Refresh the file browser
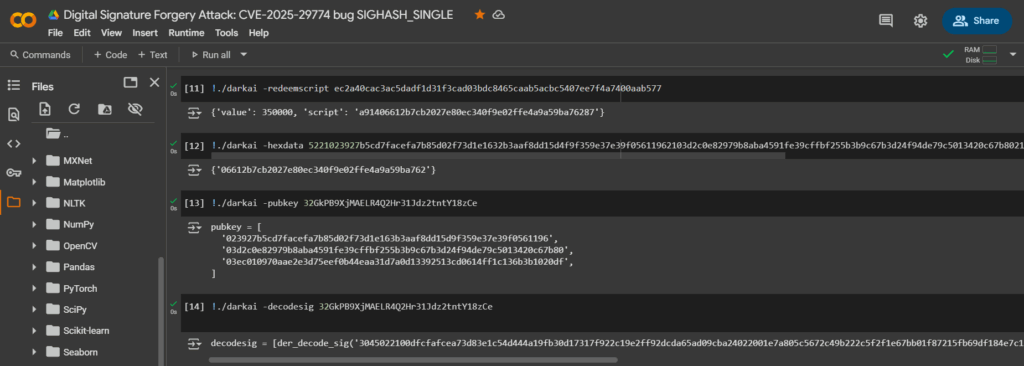The width and height of the screenshot is (1024, 366). tap(74, 109)
